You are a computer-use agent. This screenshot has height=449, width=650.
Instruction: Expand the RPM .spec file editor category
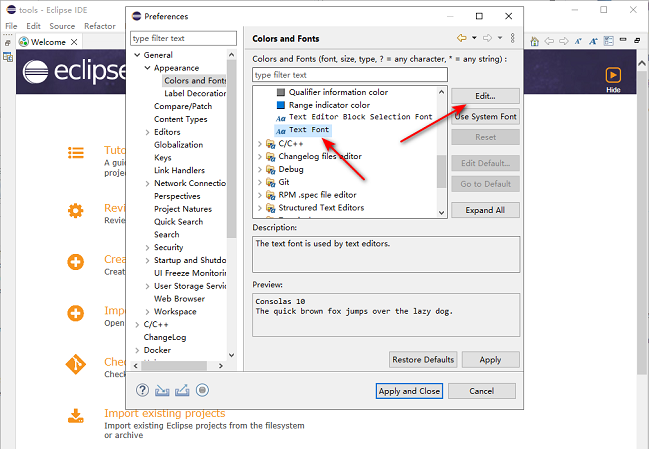(260, 195)
